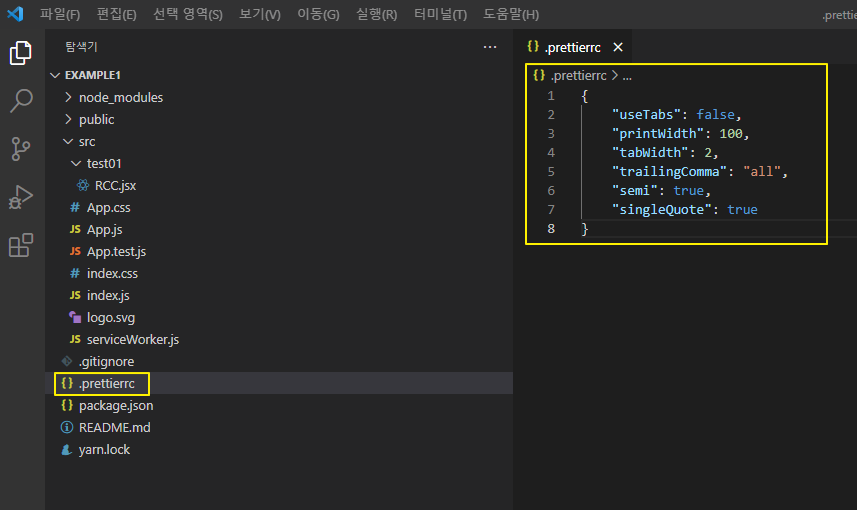The height and width of the screenshot is (510, 857).
Task: Open serviceWorker.js file
Action: 279,339
